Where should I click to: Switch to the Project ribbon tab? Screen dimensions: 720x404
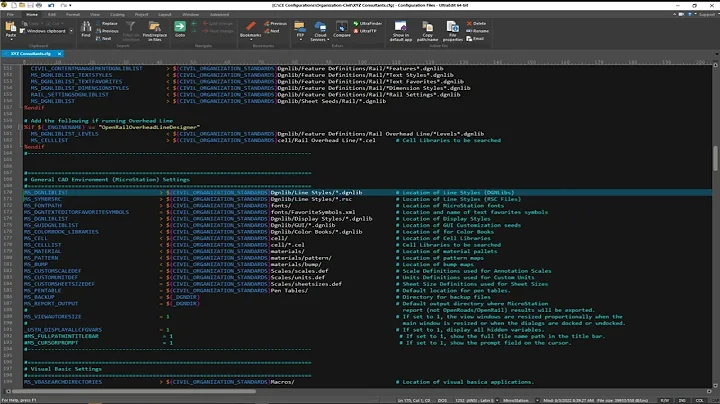tap(141, 15)
